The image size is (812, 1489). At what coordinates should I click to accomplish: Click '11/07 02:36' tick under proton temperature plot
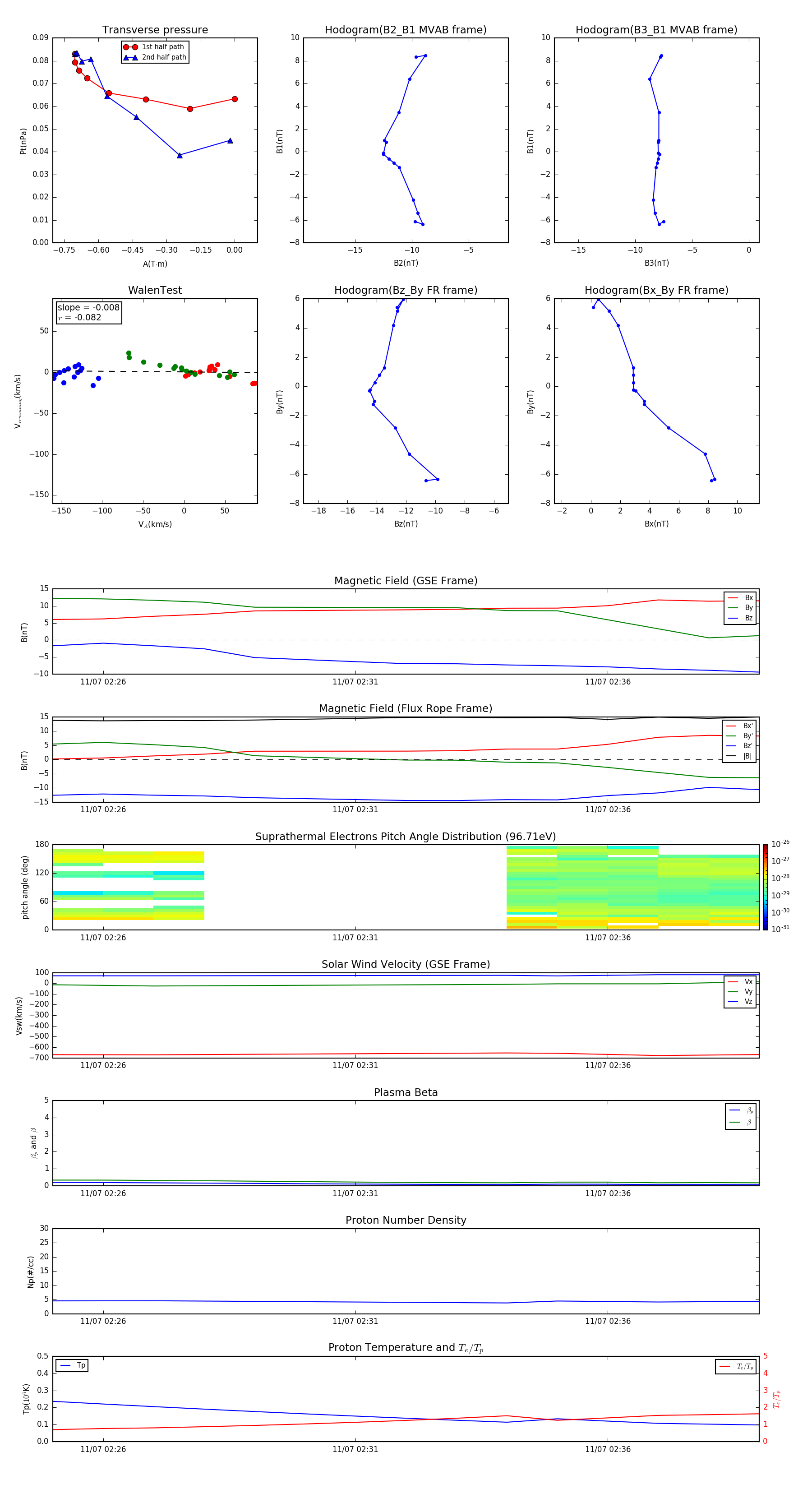pyautogui.click(x=607, y=1450)
